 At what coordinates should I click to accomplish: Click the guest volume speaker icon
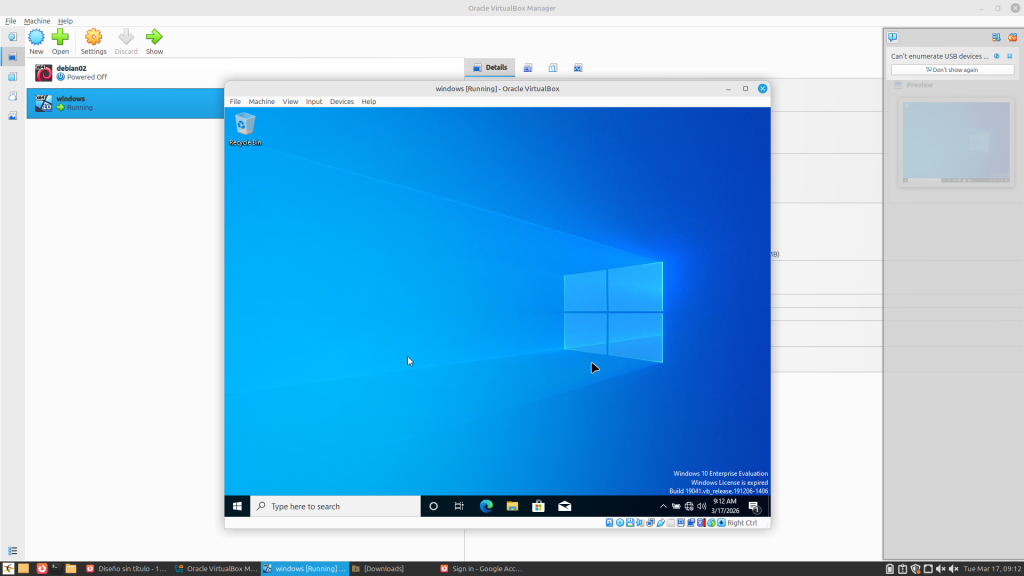tap(701, 506)
